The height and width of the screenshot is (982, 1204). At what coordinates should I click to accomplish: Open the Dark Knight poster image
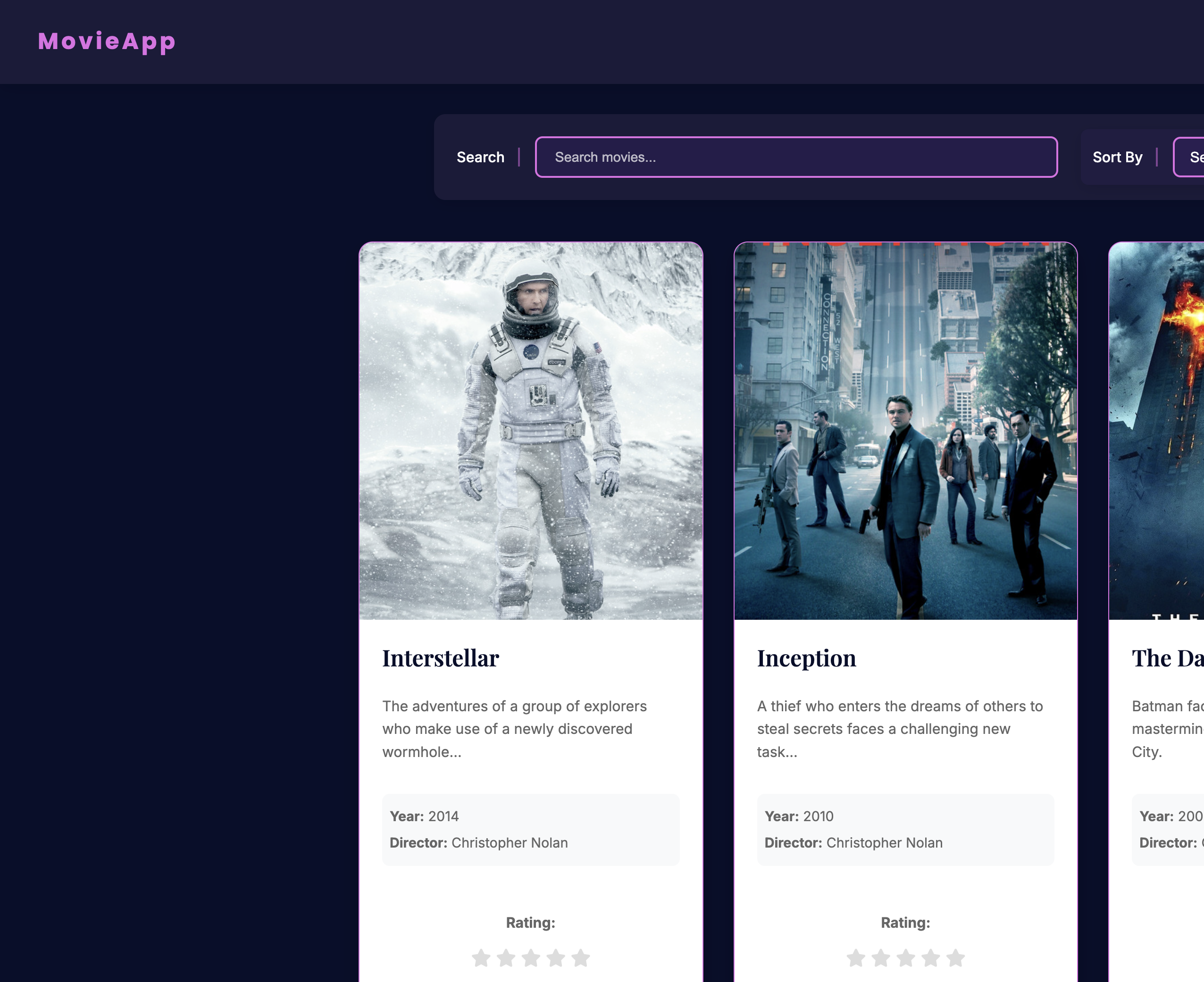[x=1156, y=431]
